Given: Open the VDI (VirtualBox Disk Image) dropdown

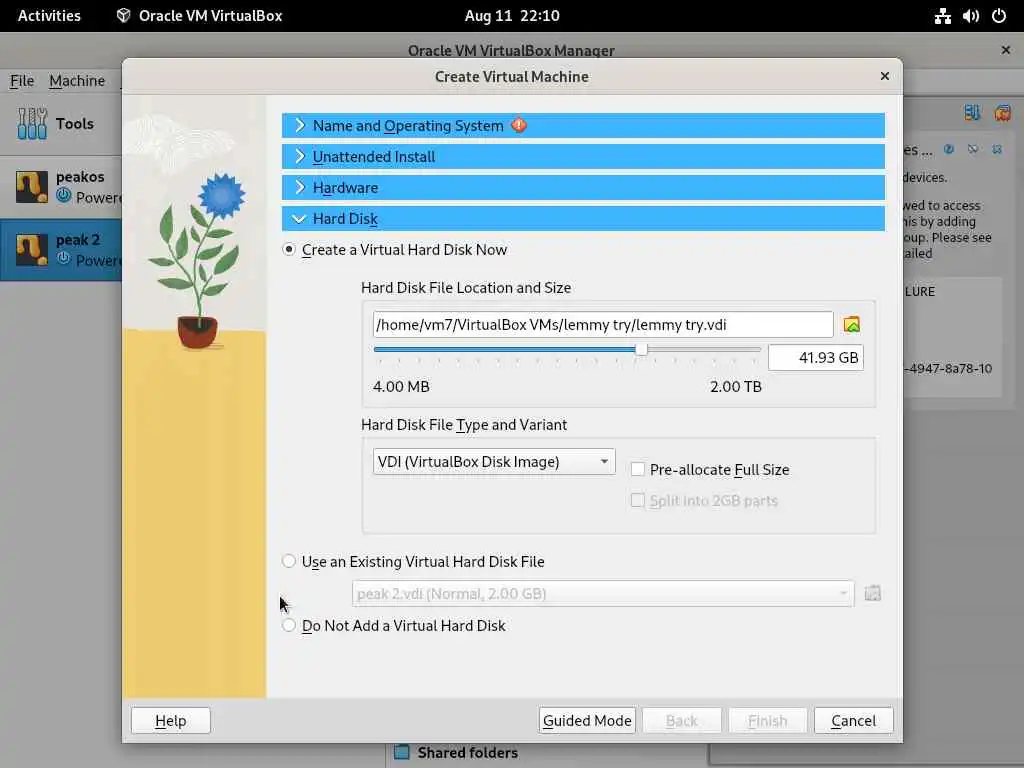Looking at the screenshot, I should click(494, 462).
